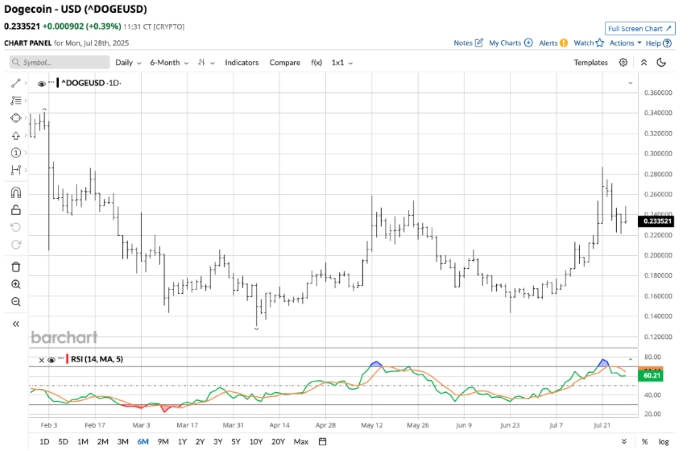Open Indicators menu
The width and height of the screenshot is (700, 451).
[242, 63]
